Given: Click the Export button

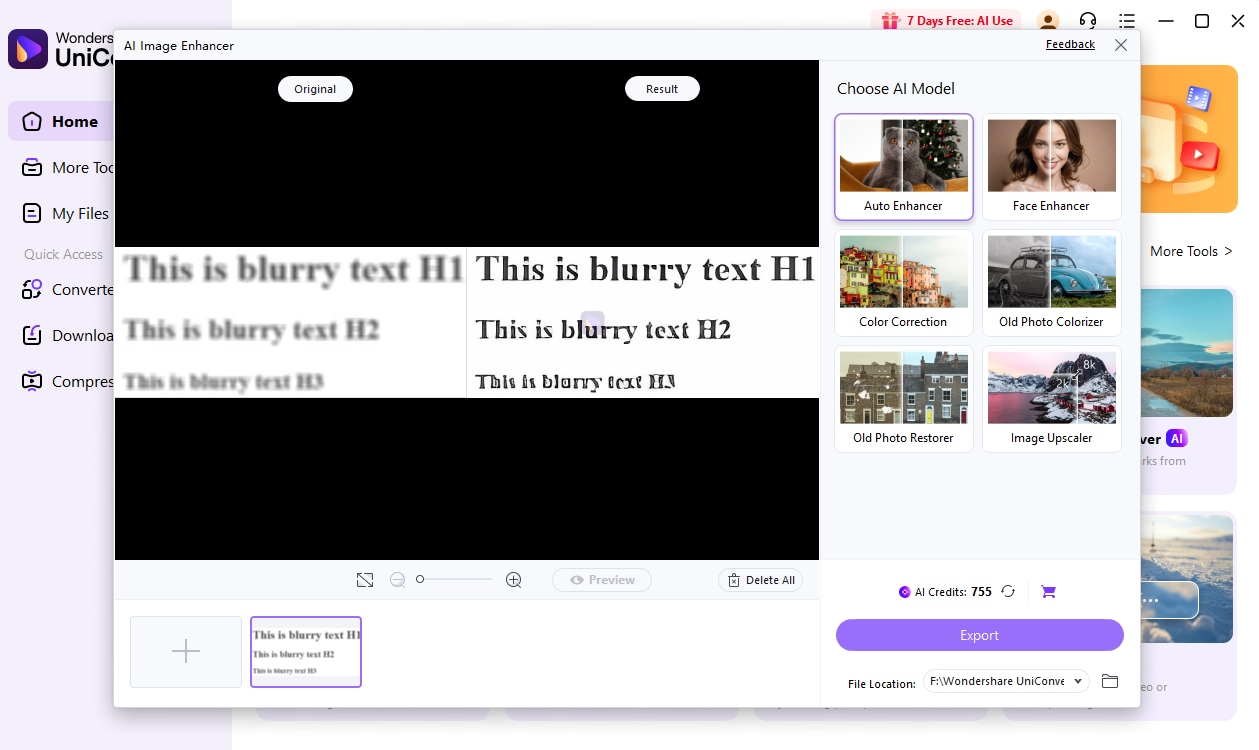Looking at the screenshot, I should (980, 635).
